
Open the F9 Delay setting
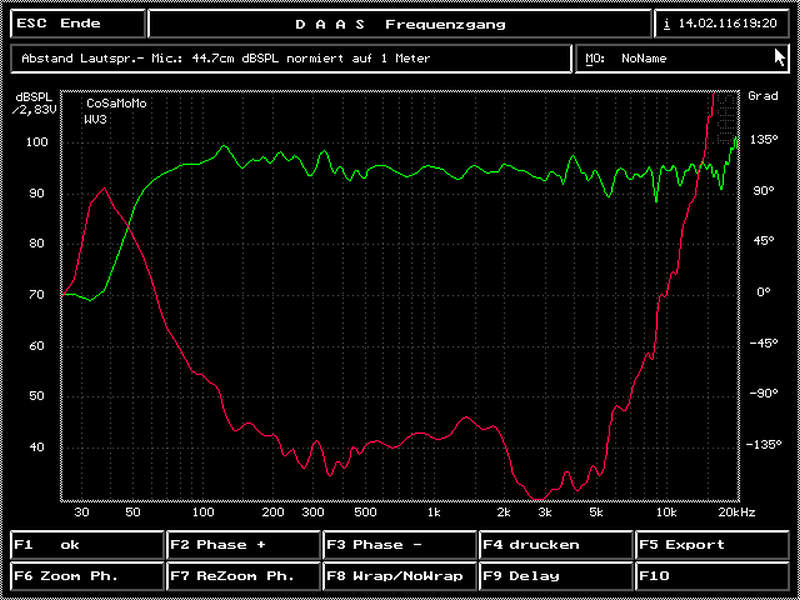[x=556, y=576]
